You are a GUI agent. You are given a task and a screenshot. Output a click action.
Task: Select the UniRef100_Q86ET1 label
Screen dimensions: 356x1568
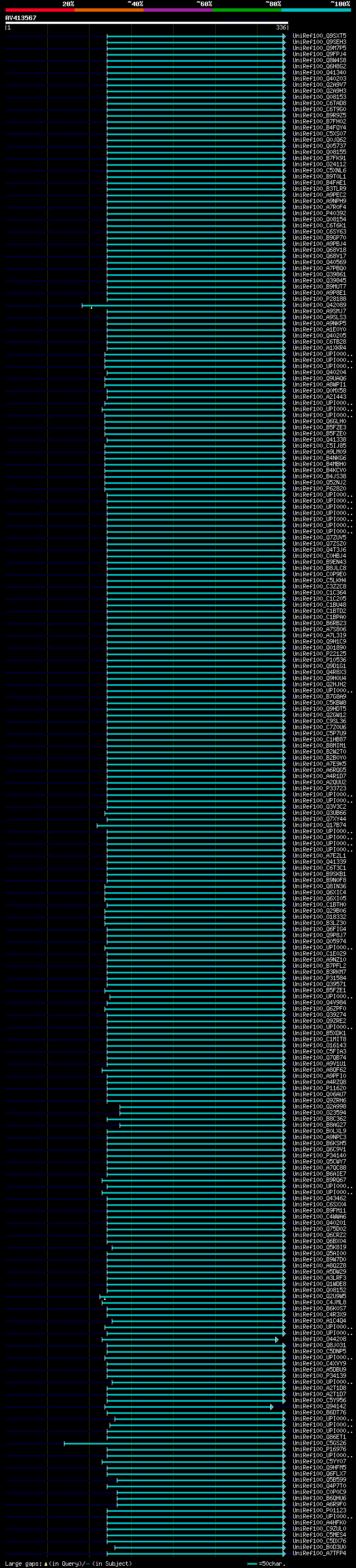pos(319,1437)
